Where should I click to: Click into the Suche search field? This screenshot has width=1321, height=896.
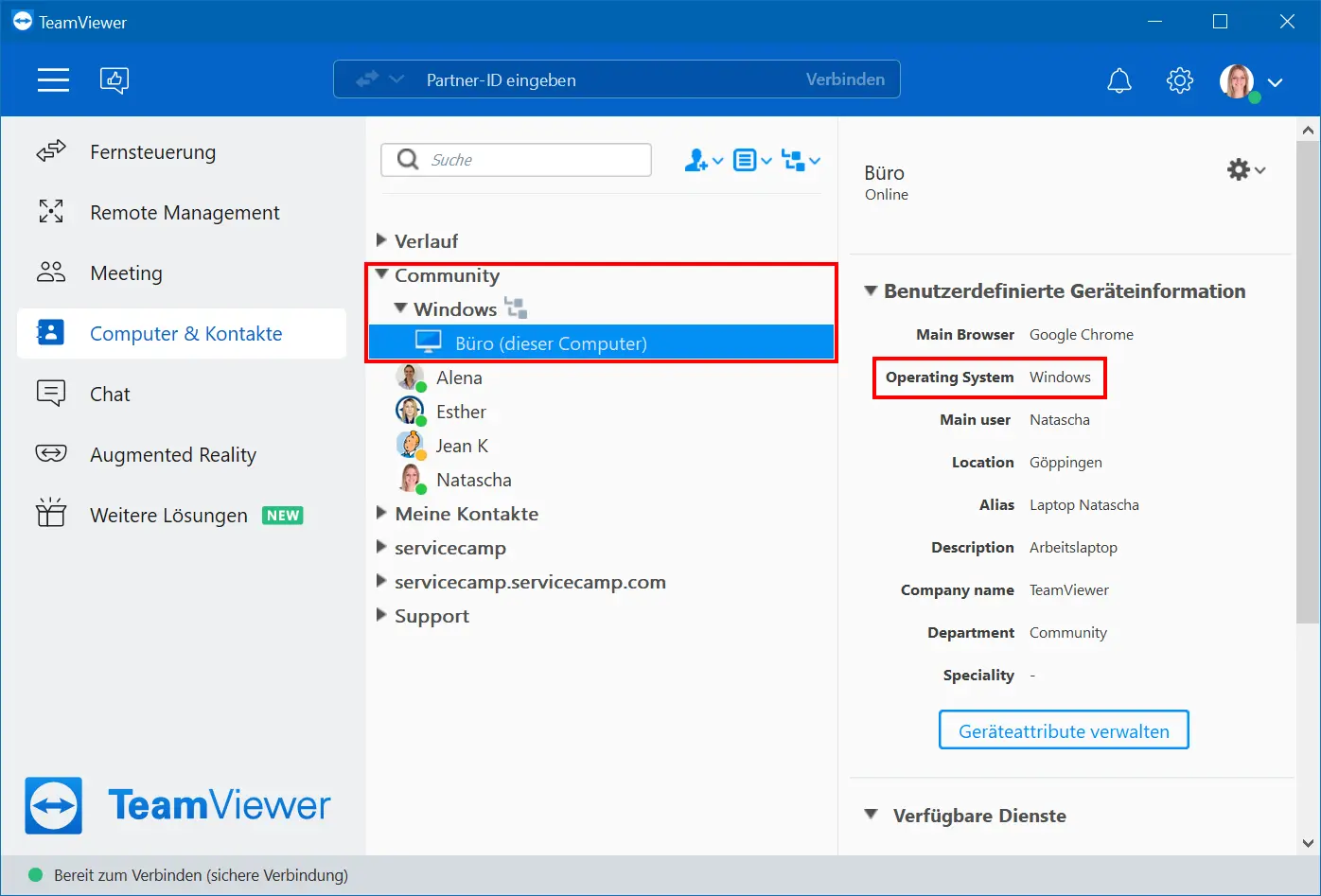516,160
